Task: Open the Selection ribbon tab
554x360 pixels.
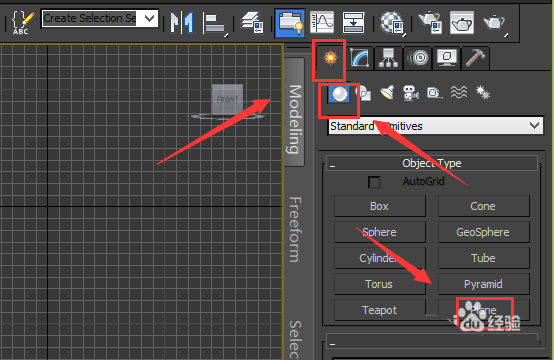Action: (x=295, y=339)
